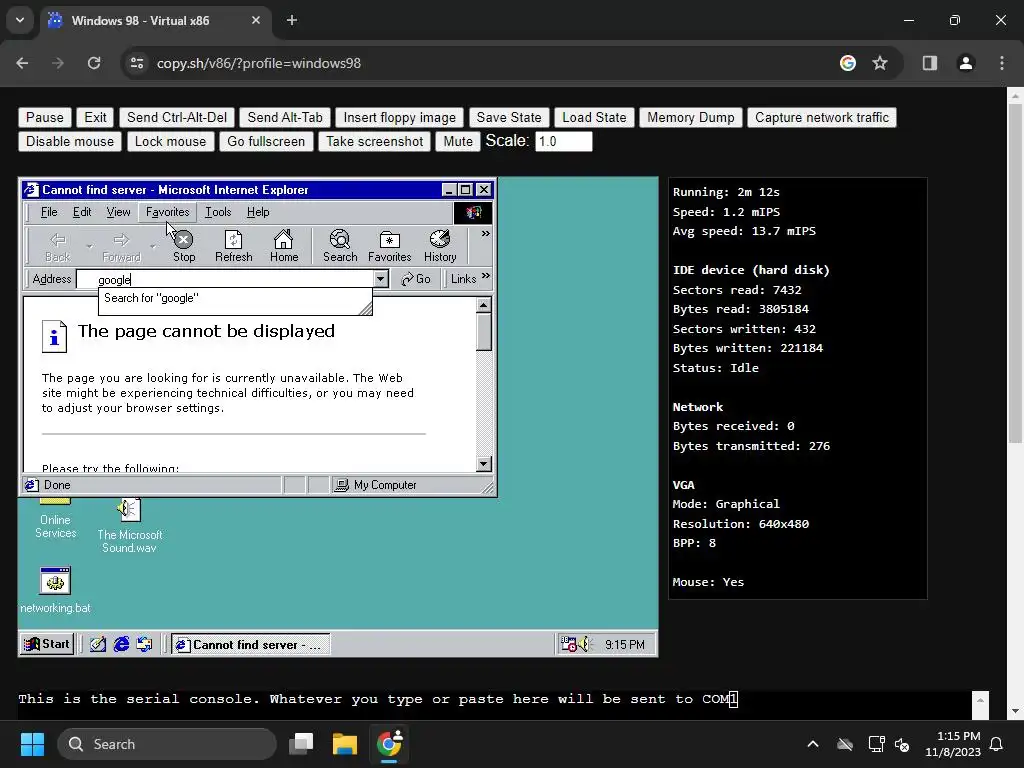This screenshot has width=1024, height=768.
Task: Open the Tools menu in IE
Action: [218, 212]
